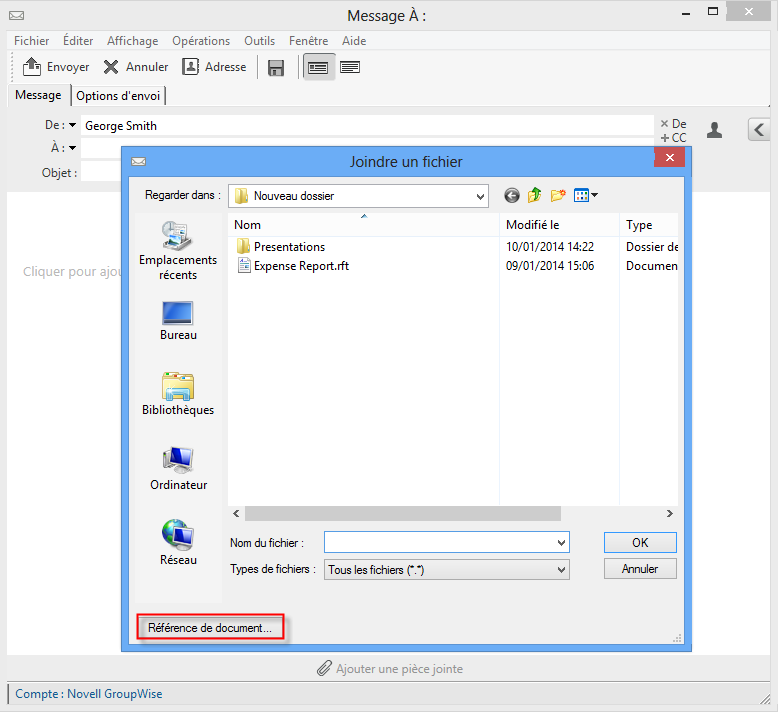Click the horizontal scrollbar left arrow
Image resolution: width=778 pixels, height=712 pixels.
(x=236, y=514)
